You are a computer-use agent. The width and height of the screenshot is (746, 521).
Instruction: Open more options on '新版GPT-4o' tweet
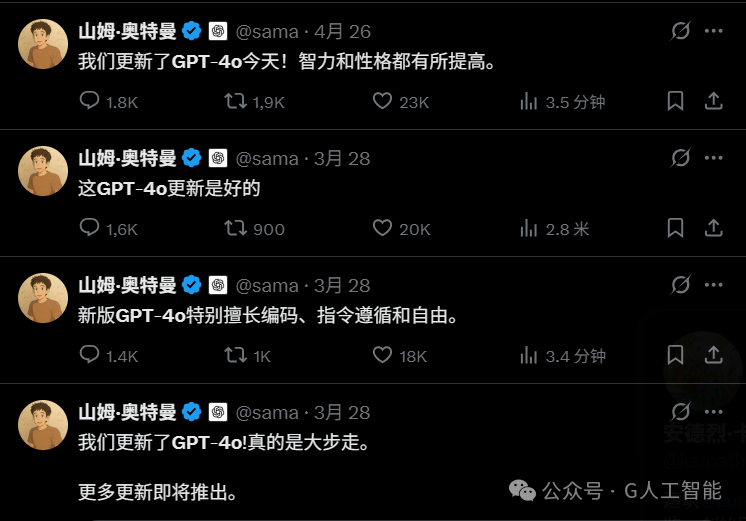click(x=714, y=285)
